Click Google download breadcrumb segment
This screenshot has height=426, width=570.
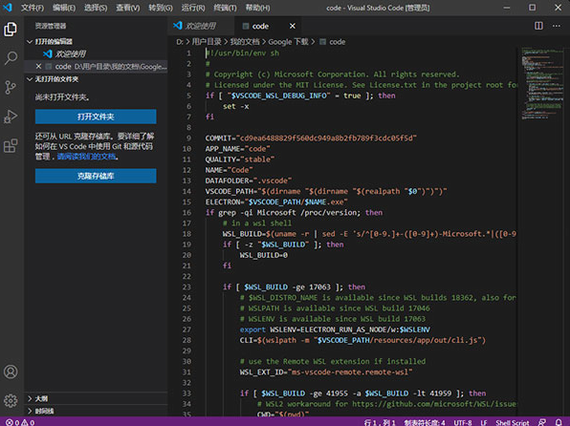pyautogui.click(x=288, y=42)
